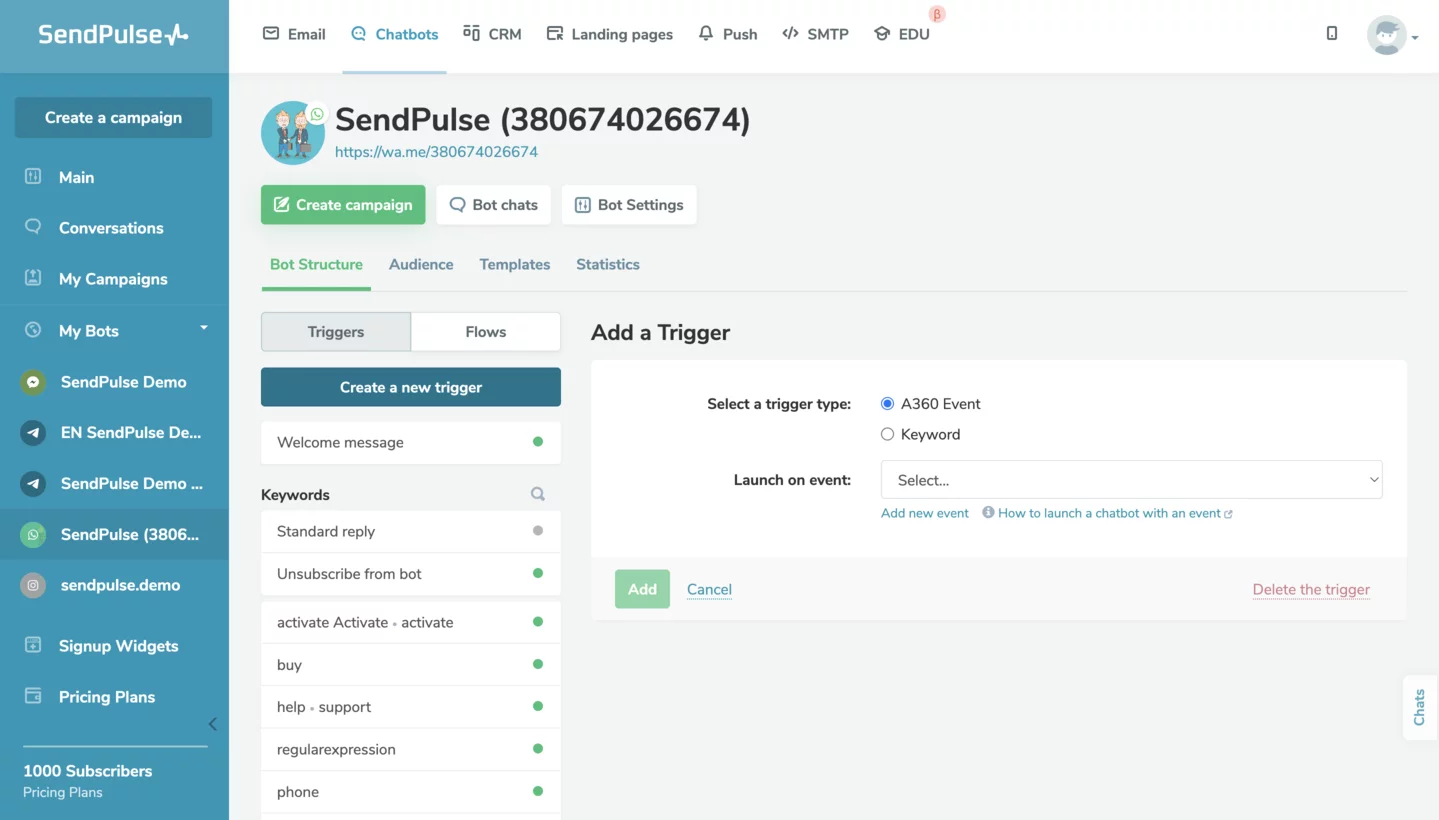Open the sendpulse.demo Instagram bot
Viewport: 1439px width, 820px height.
pyautogui.click(x=120, y=585)
